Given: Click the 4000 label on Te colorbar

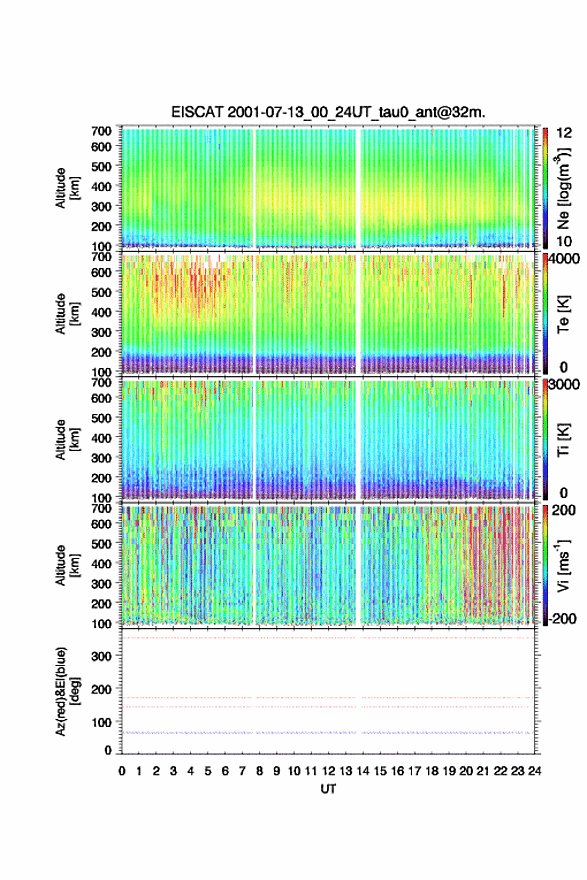Looking at the screenshot, I should [565, 259].
